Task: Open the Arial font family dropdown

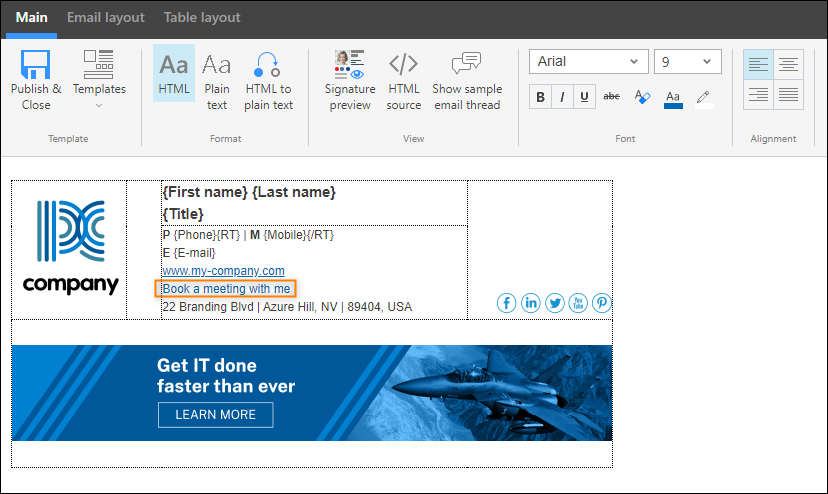Action: click(588, 62)
